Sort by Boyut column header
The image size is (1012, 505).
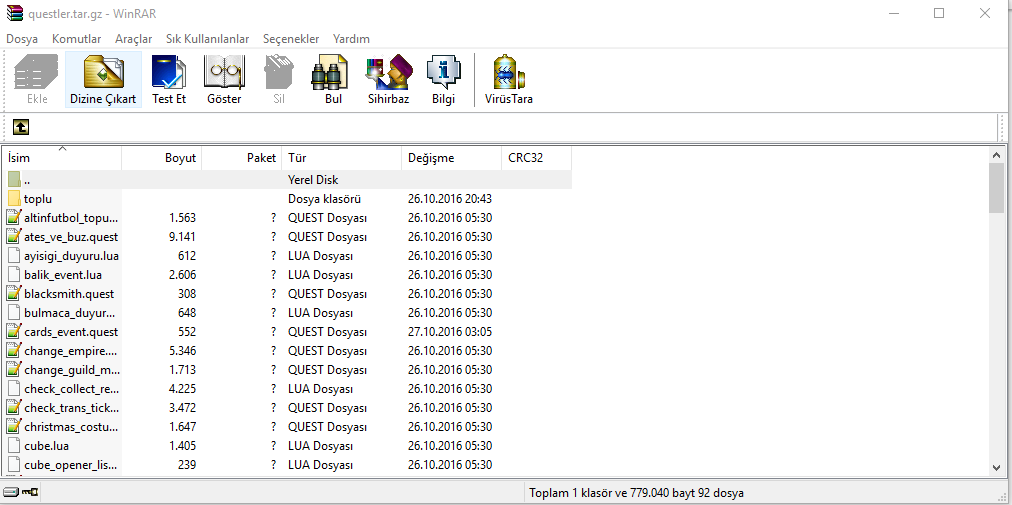(161, 158)
